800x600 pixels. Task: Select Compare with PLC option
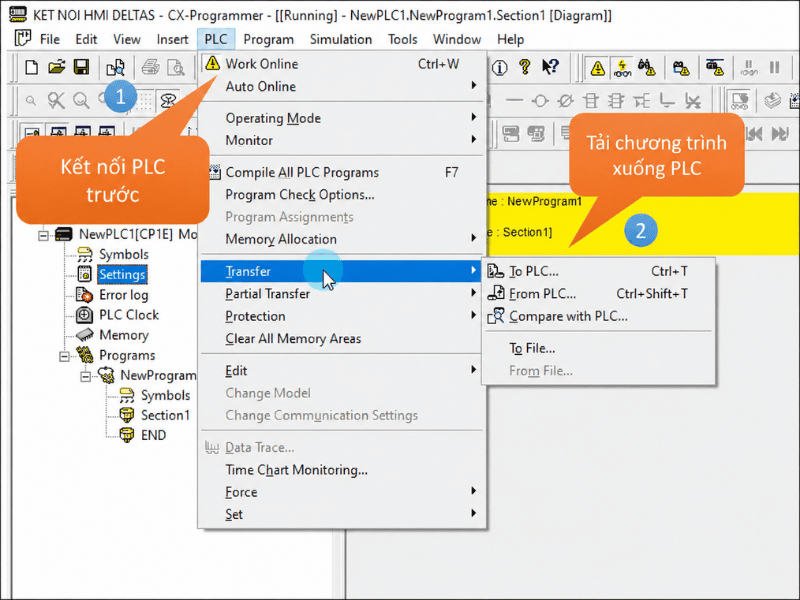[598, 316]
